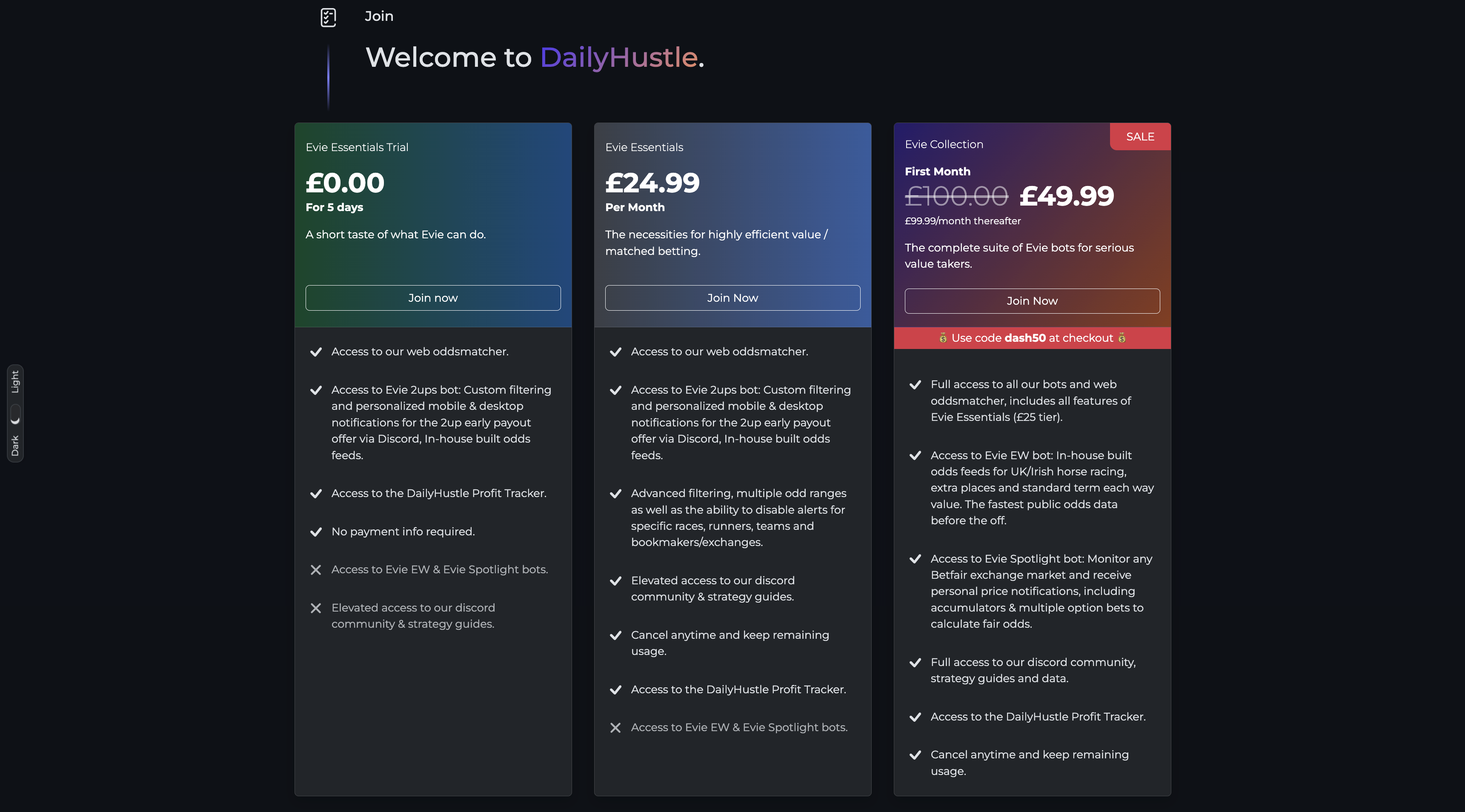
Task: Toggle the Light/Dark theme switch
Action: pos(15,414)
